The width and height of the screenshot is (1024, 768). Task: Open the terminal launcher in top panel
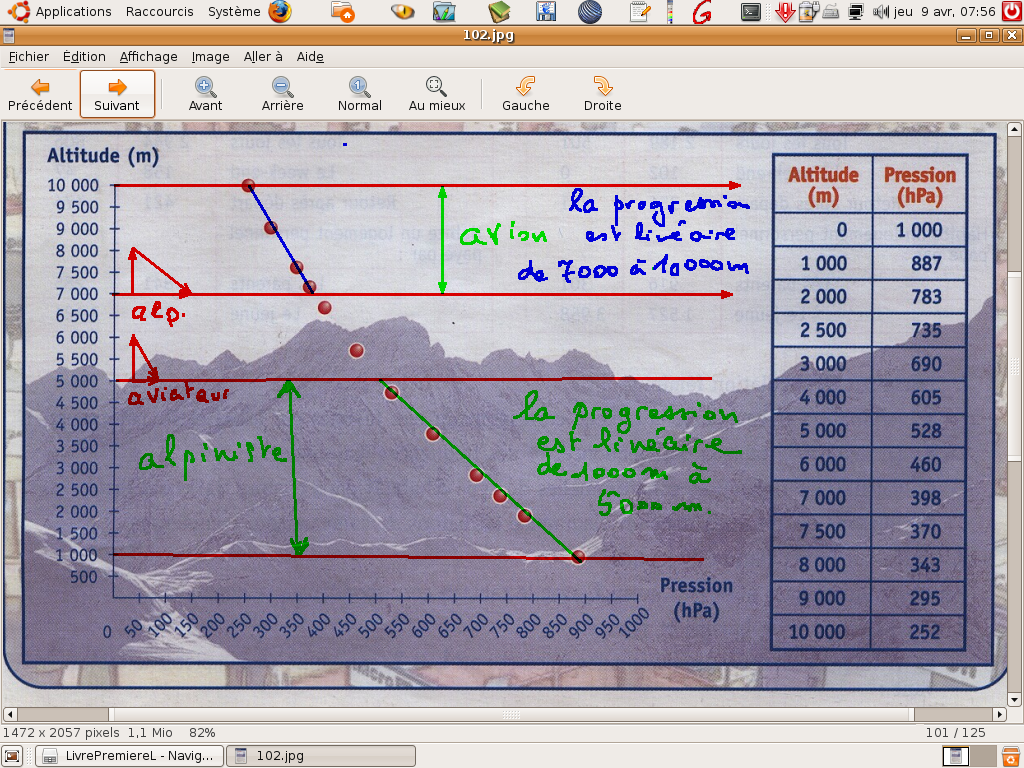[x=750, y=12]
